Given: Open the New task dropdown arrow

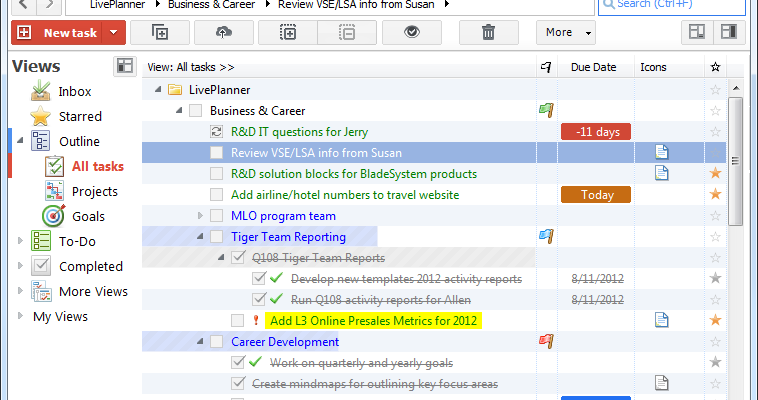Looking at the screenshot, I should tap(115, 32).
